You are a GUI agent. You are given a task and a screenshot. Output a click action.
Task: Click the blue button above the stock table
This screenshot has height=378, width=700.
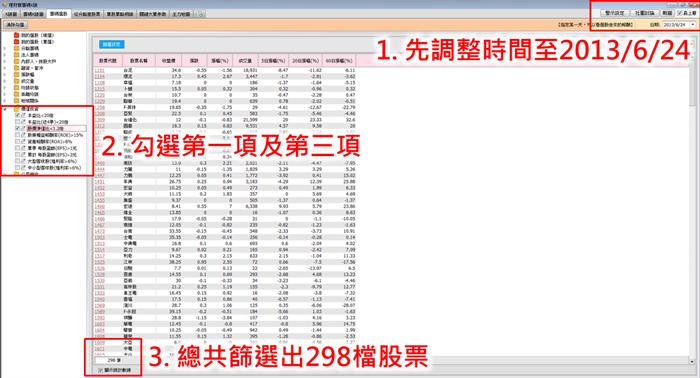[x=111, y=44]
